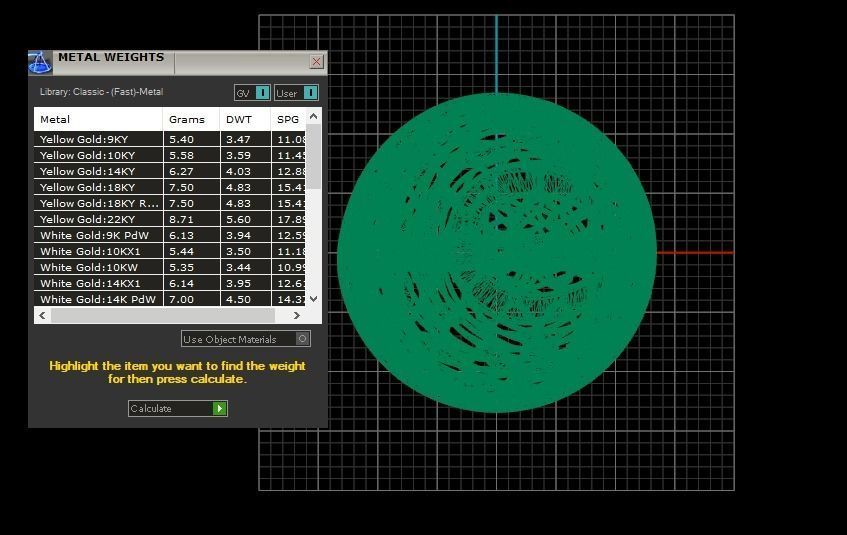Click the 3.47 DWT value
Image resolution: width=847 pixels, height=535 pixels.
tap(238, 139)
